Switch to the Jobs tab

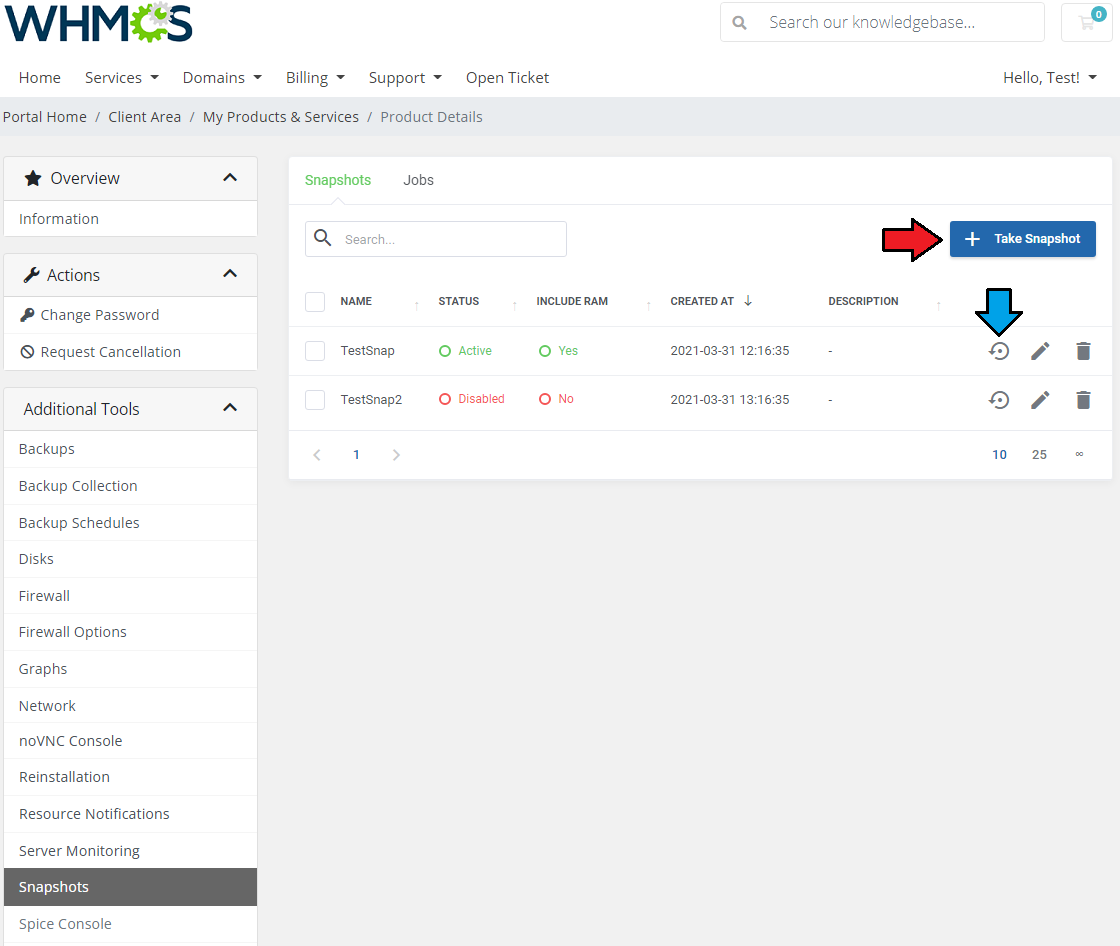418,181
